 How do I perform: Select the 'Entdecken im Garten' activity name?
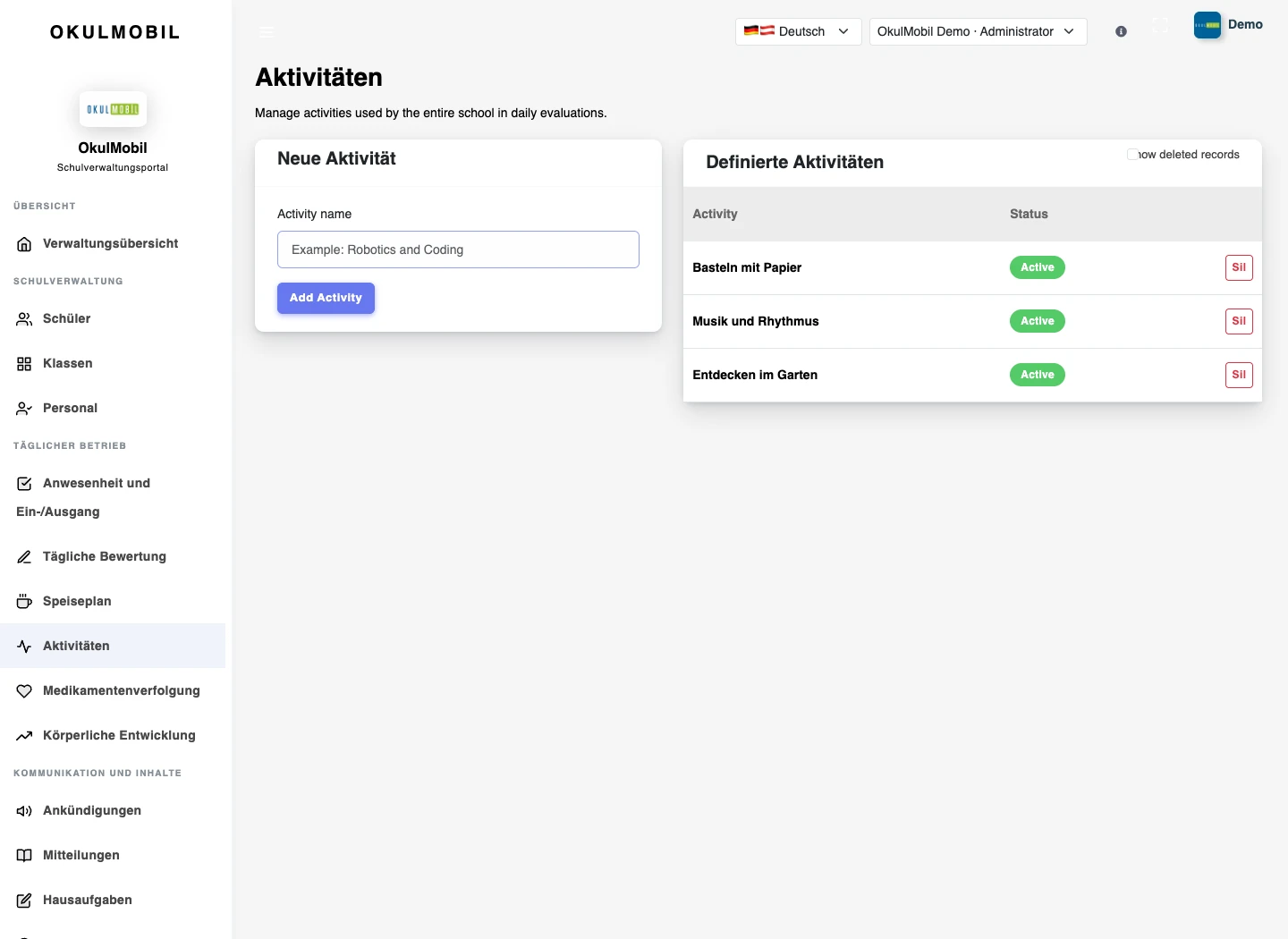(755, 375)
